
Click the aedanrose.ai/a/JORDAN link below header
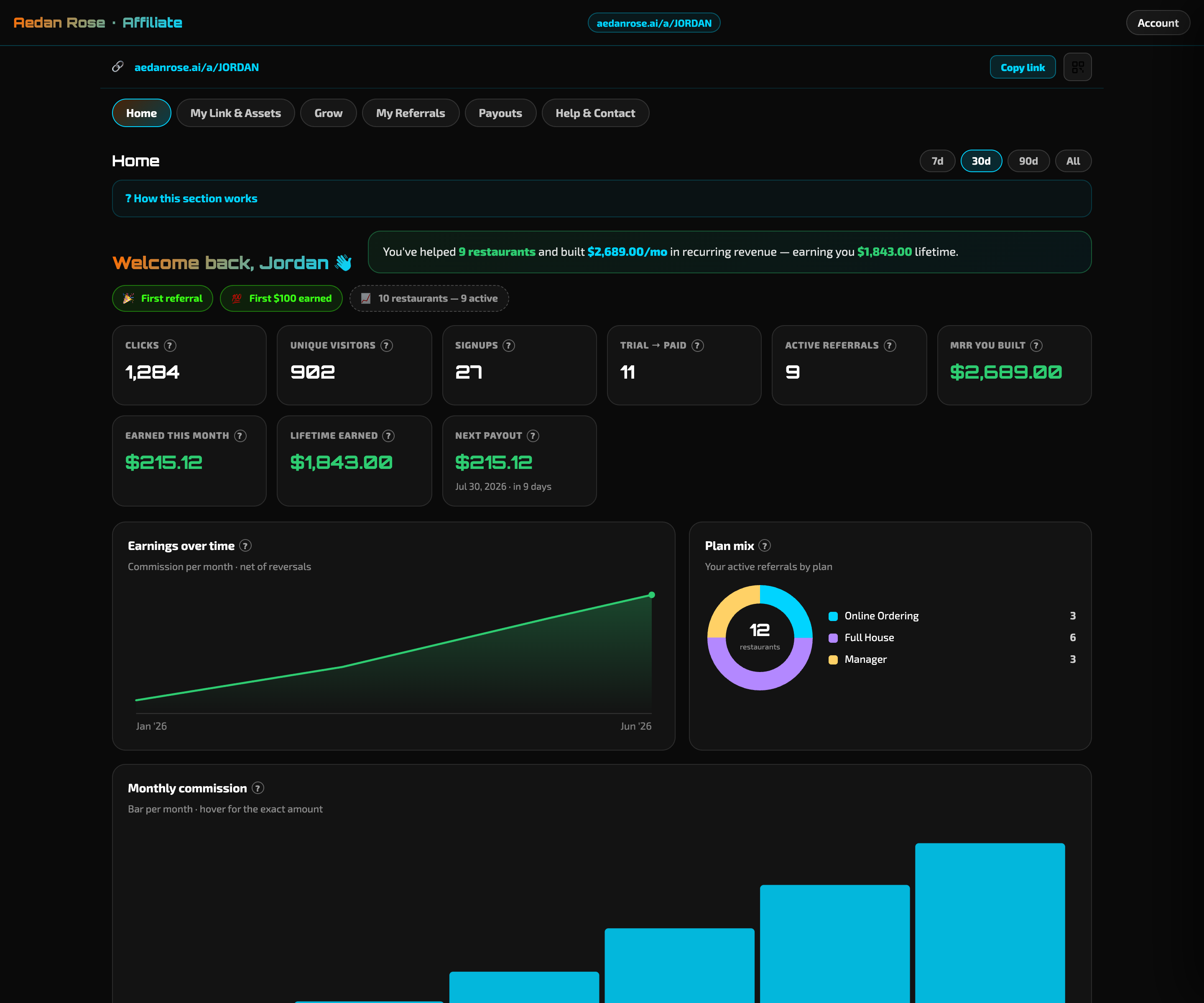pos(196,67)
